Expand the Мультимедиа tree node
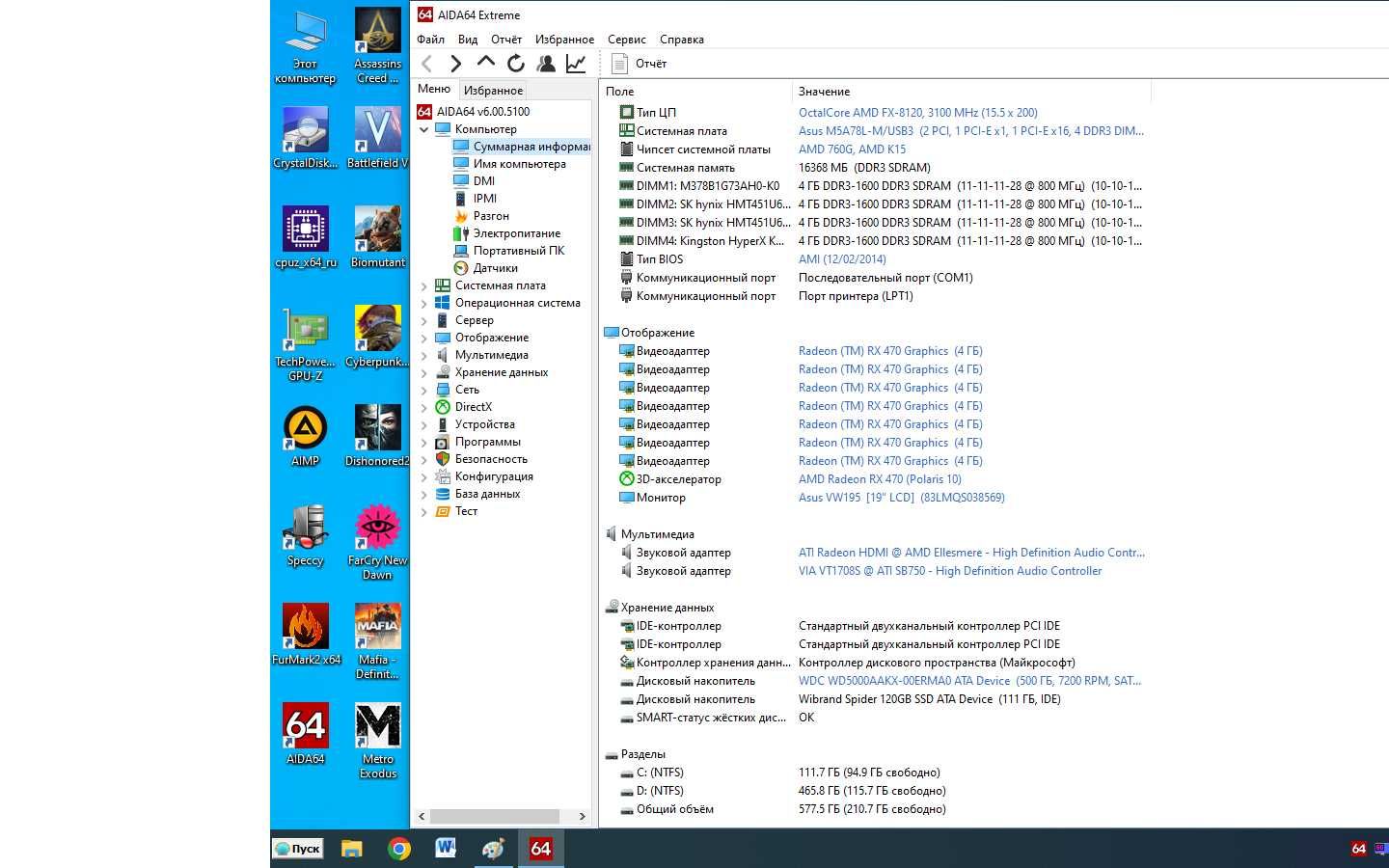1389x868 pixels. (x=423, y=355)
